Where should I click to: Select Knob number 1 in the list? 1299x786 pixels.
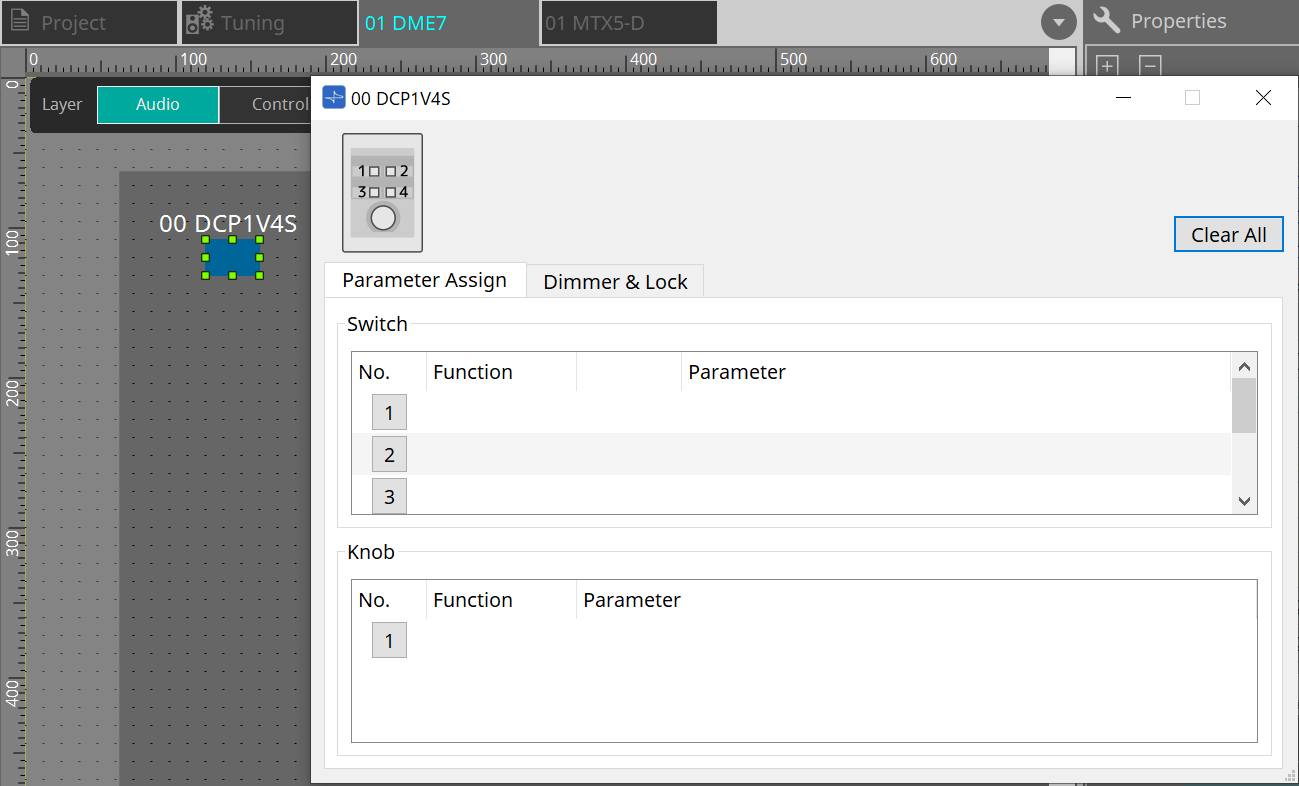389,640
